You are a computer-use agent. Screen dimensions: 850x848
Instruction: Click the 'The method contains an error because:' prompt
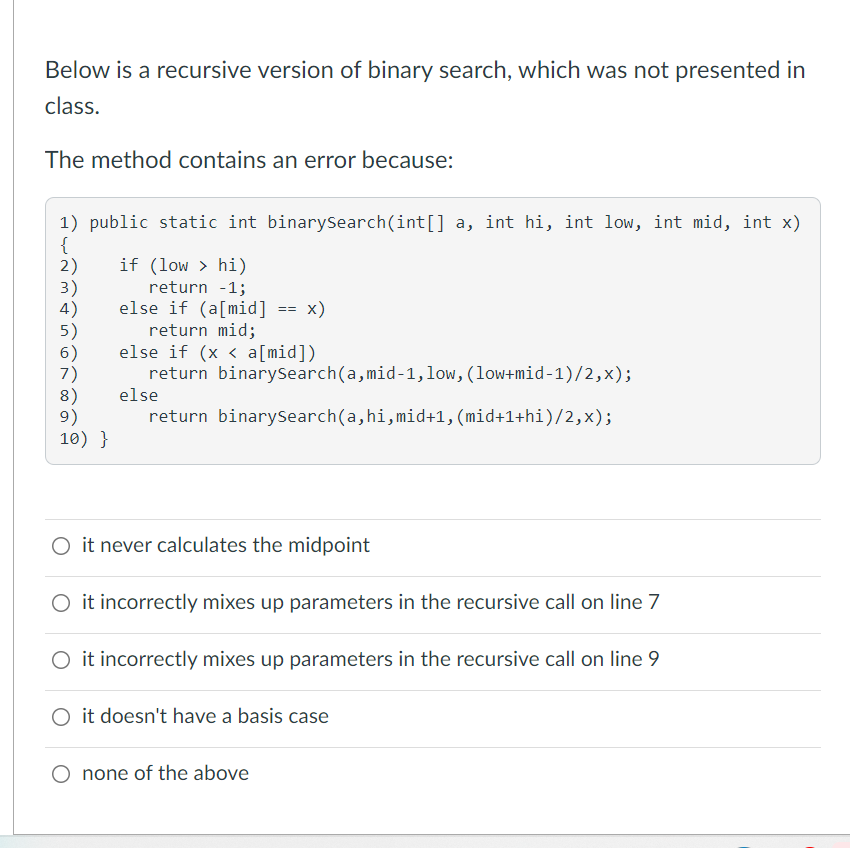pyautogui.click(x=249, y=160)
